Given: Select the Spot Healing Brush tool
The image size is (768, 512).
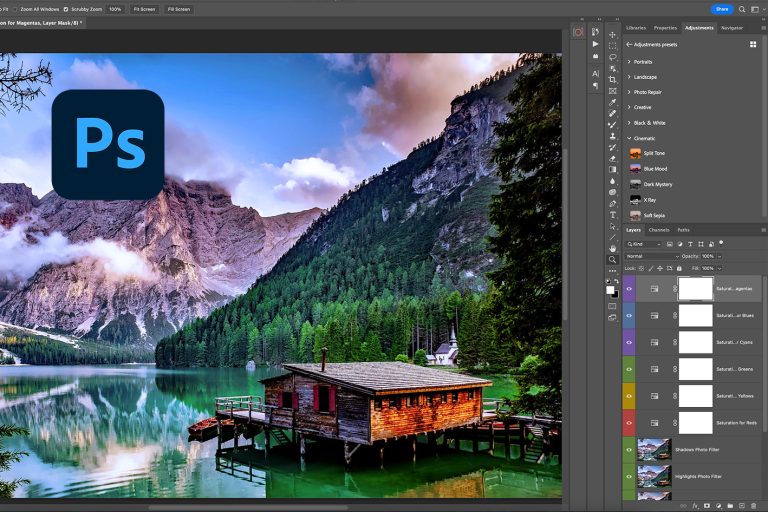Looking at the screenshot, I should pos(612,114).
